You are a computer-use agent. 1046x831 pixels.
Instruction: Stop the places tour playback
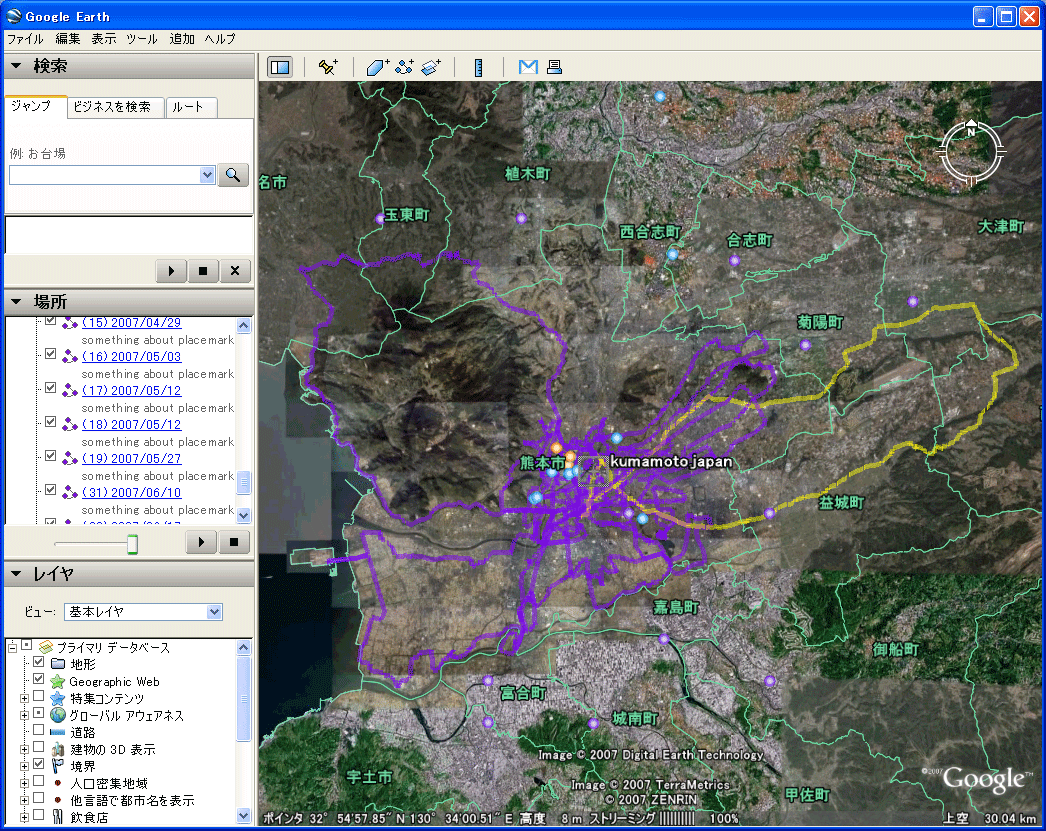click(233, 542)
